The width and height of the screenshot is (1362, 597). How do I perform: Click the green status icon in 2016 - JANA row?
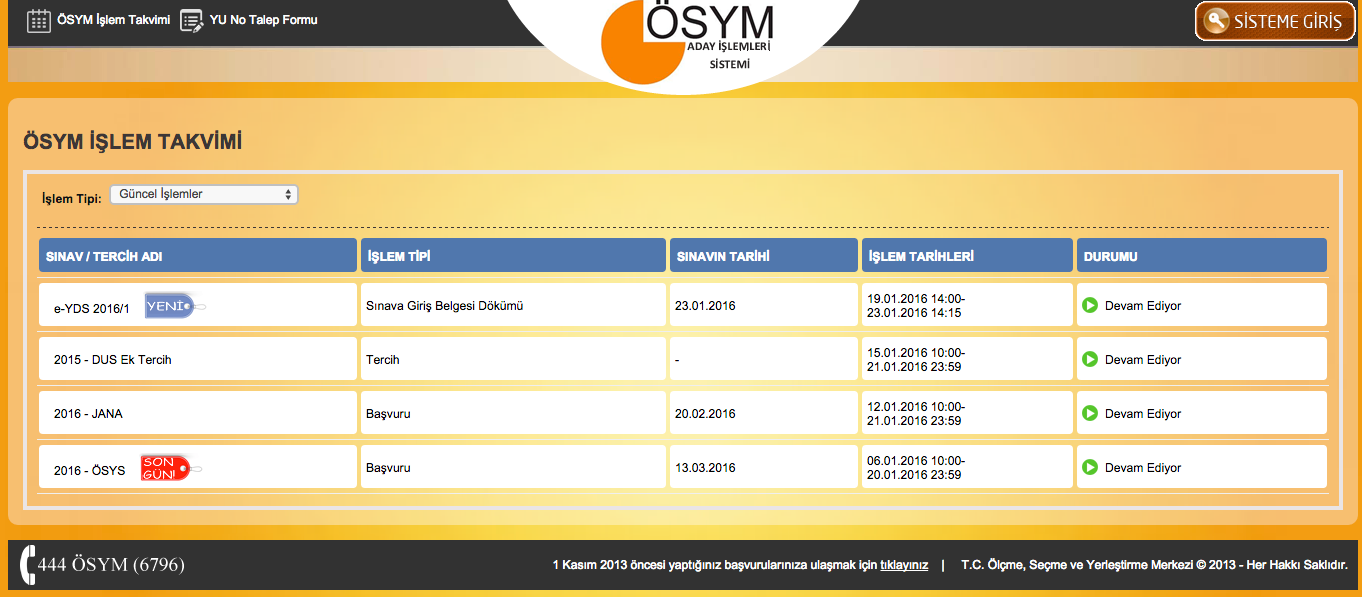click(1090, 413)
